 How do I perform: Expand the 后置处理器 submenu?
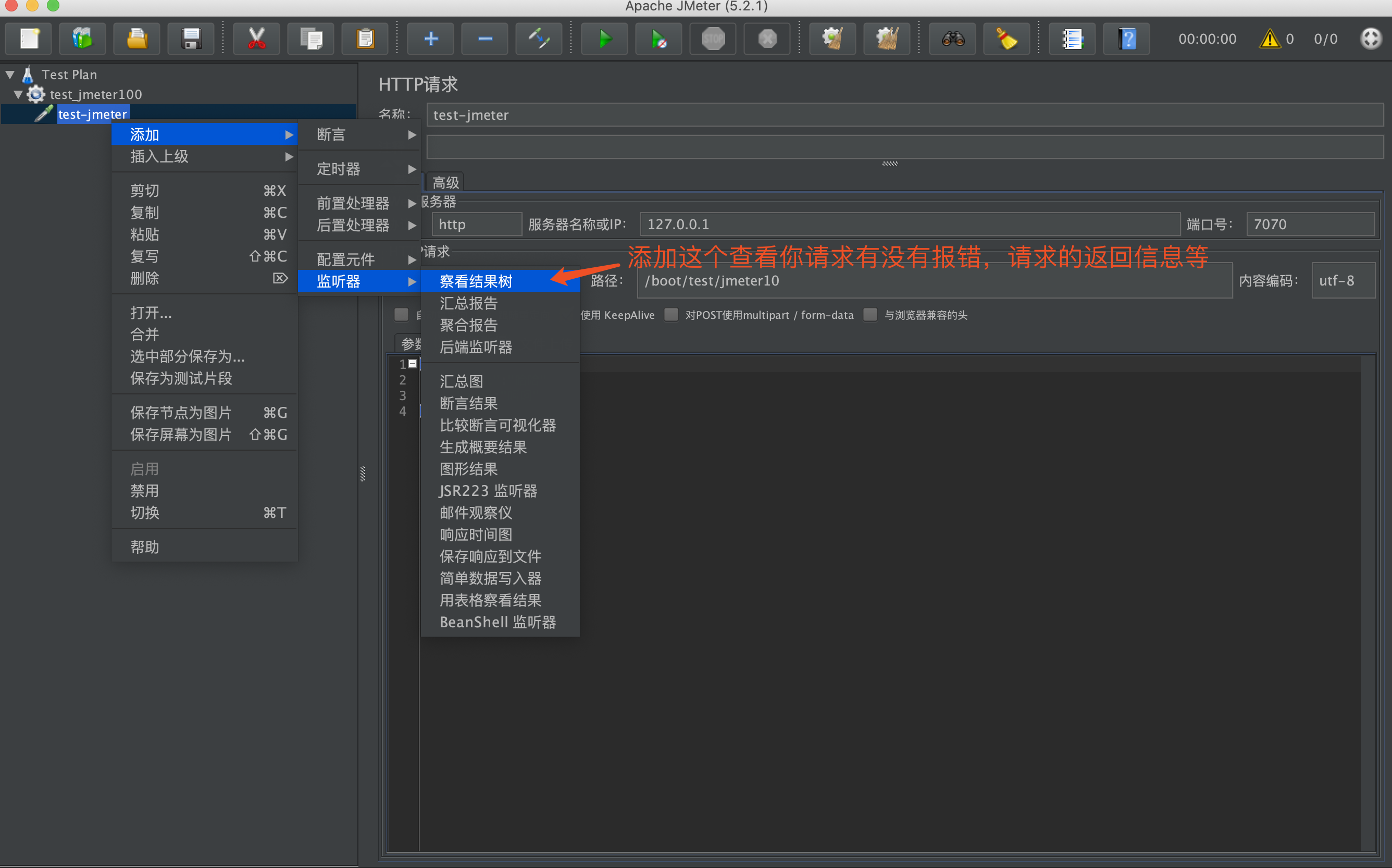tap(360, 225)
